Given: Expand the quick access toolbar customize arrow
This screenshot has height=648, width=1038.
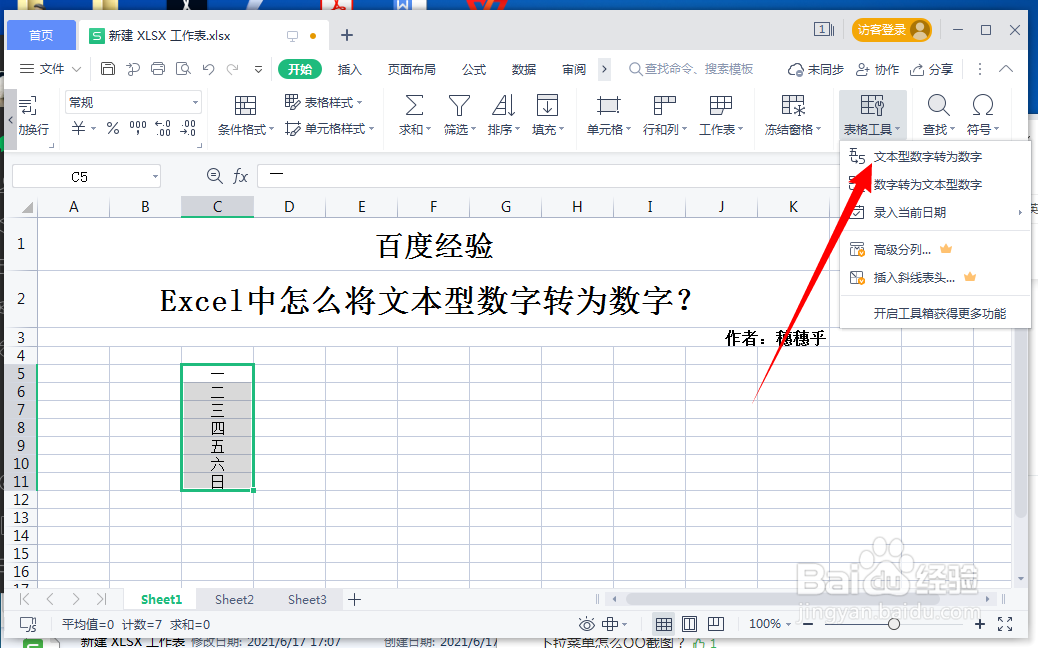Looking at the screenshot, I should [258, 69].
